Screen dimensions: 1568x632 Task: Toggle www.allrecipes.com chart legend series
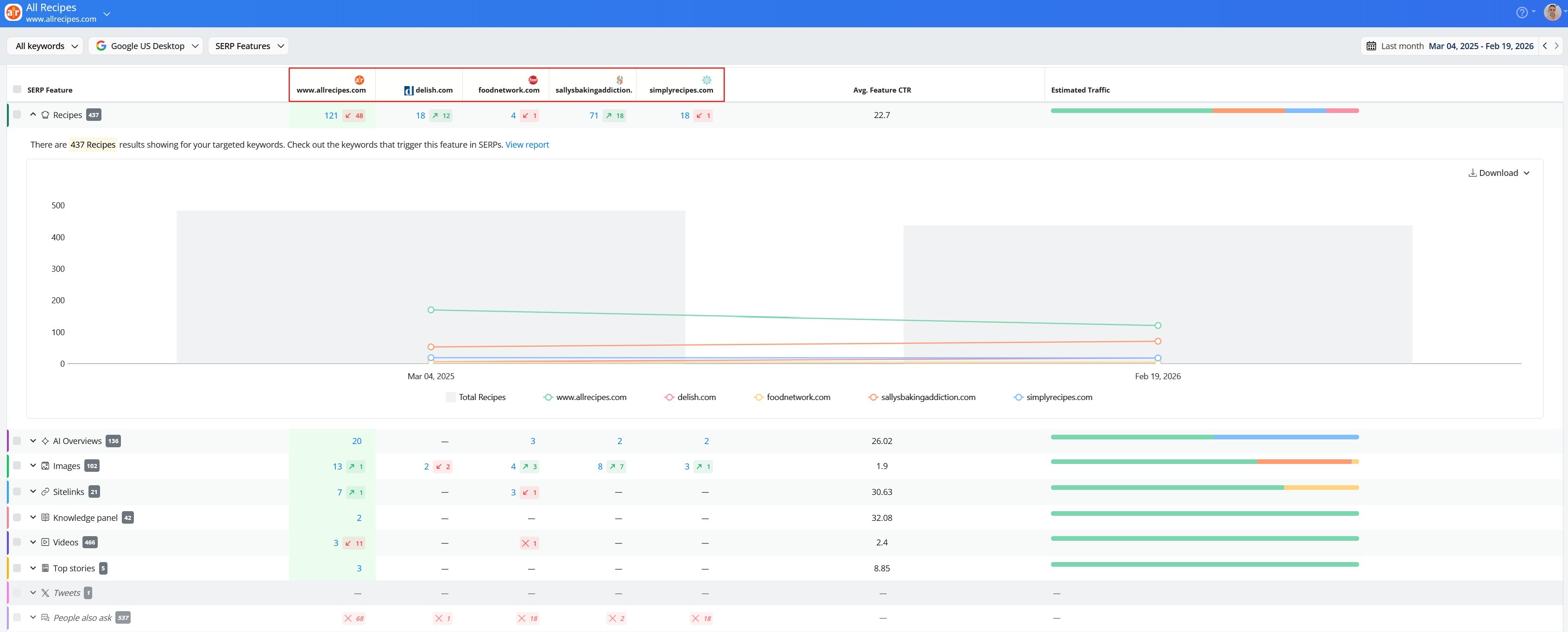click(584, 397)
